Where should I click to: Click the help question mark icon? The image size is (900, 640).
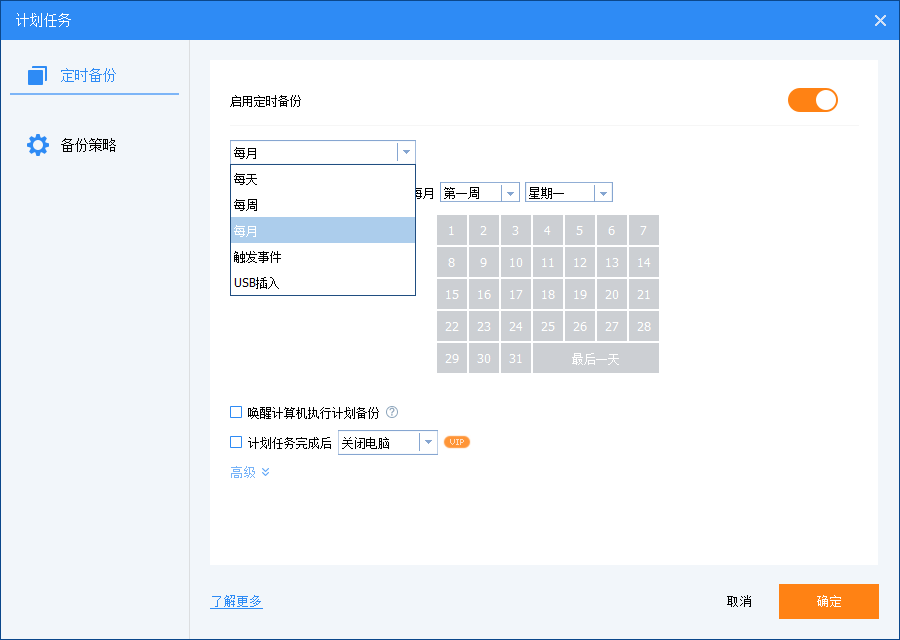[x=392, y=412]
